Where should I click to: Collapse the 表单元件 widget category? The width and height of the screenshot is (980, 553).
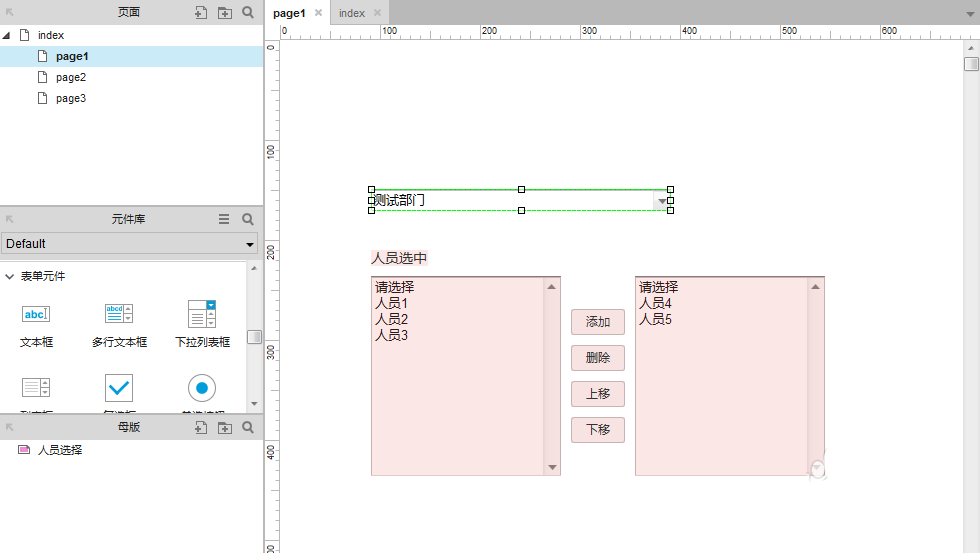click(x=9, y=276)
